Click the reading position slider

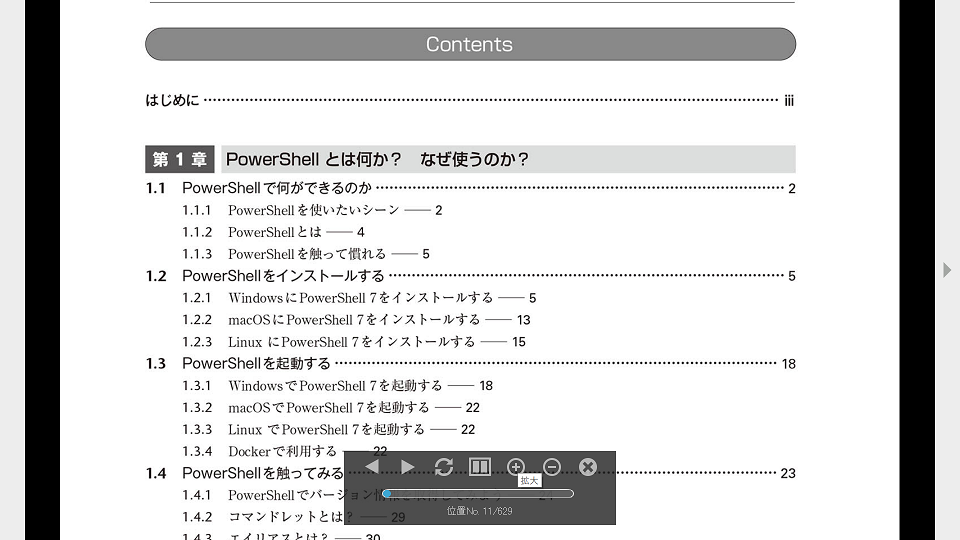coord(478,493)
